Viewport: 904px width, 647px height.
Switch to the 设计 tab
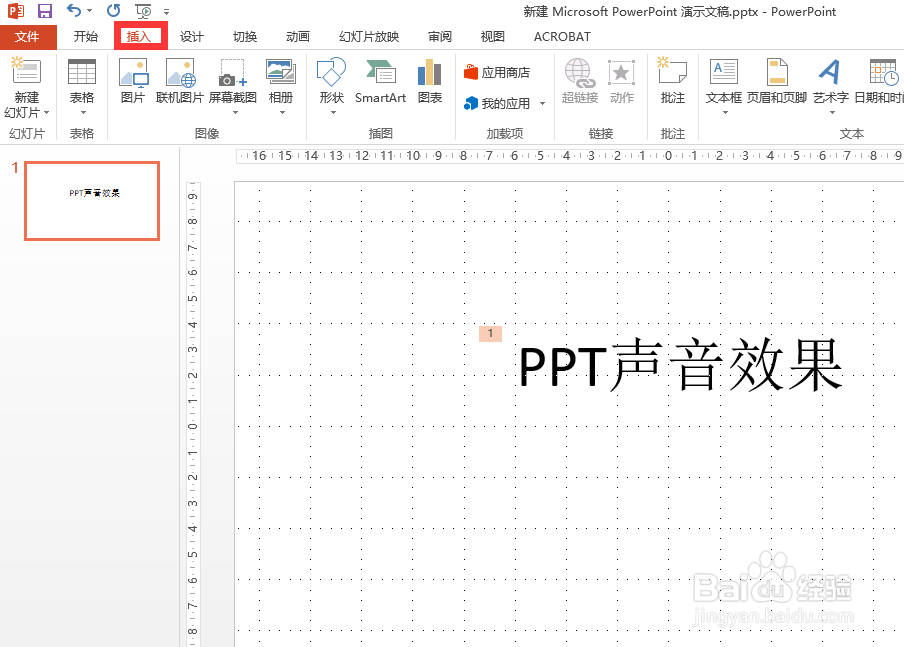point(191,36)
